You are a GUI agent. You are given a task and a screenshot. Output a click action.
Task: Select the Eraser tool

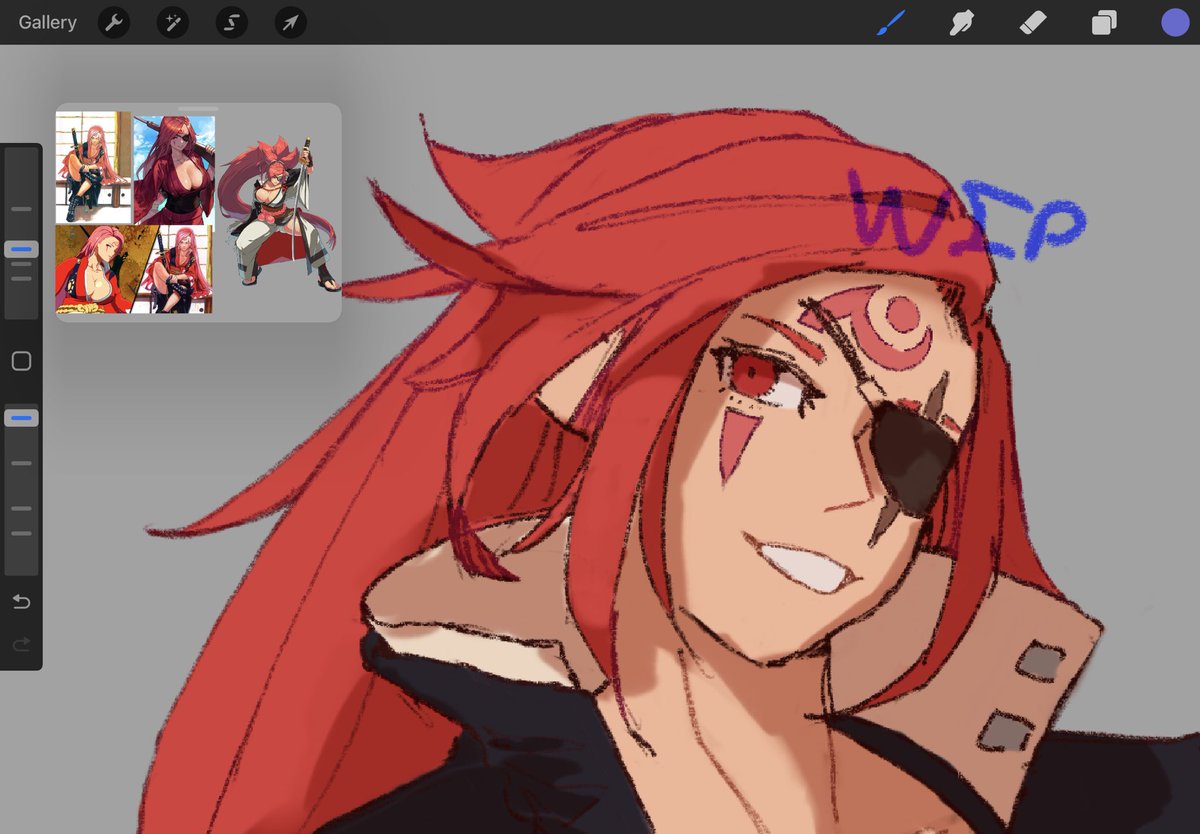click(1033, 22)
